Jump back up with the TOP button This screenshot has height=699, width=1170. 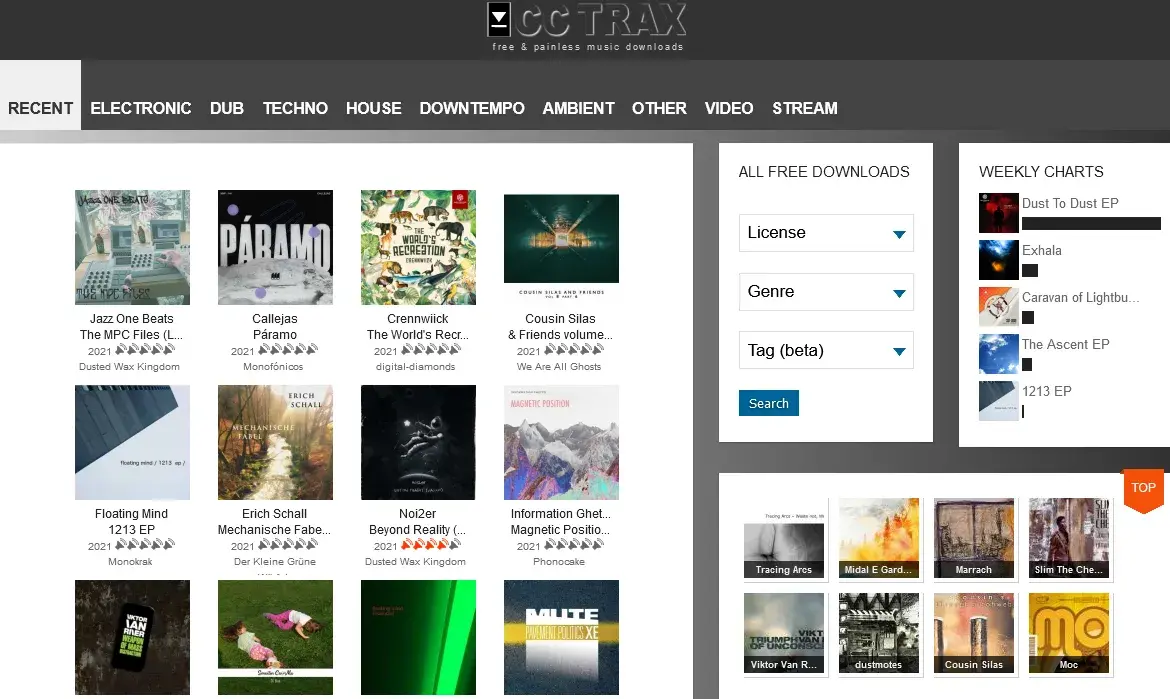tap(1143, 489)
